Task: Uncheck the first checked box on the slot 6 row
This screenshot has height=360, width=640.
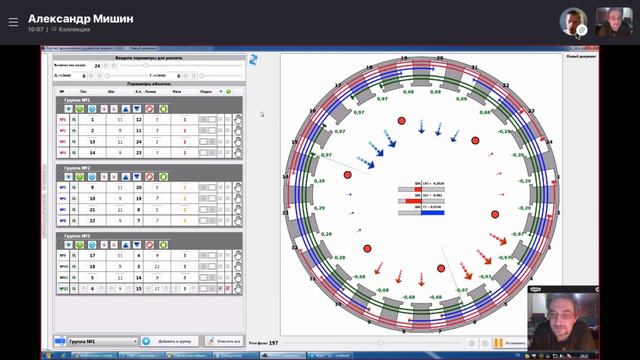Action: pos(220,289)
